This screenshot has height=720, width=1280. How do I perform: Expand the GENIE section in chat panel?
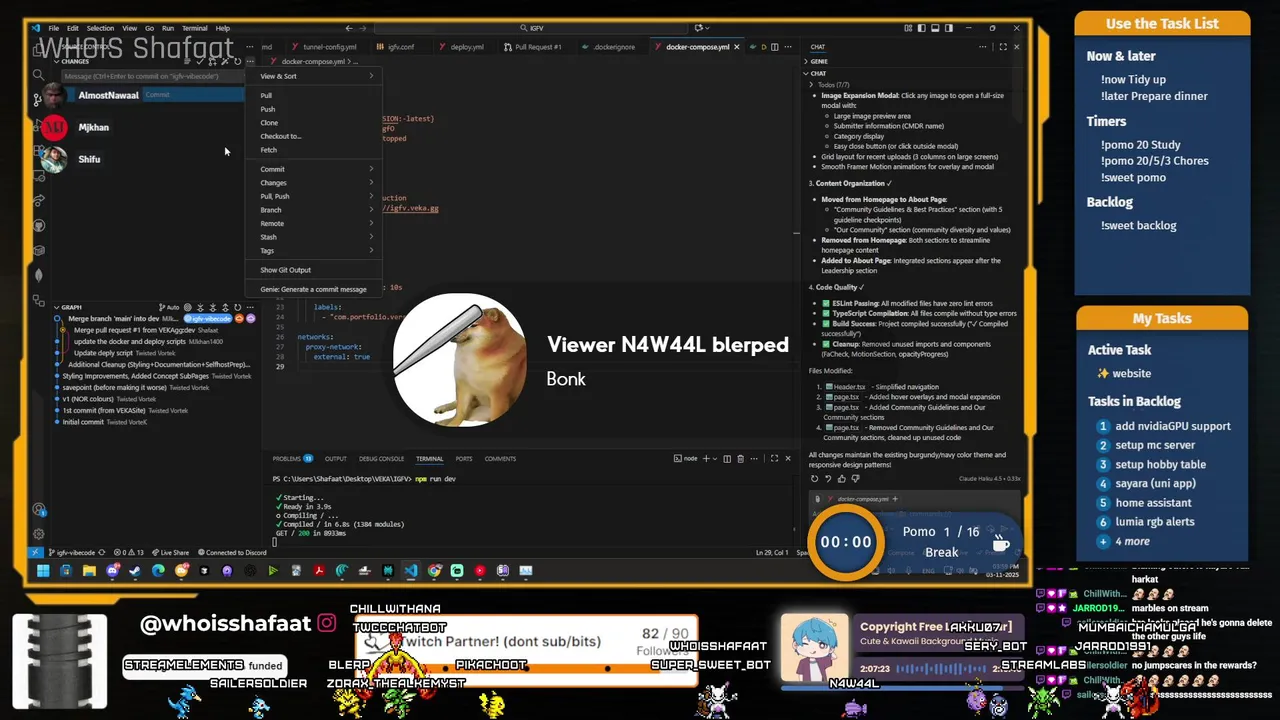815,61
